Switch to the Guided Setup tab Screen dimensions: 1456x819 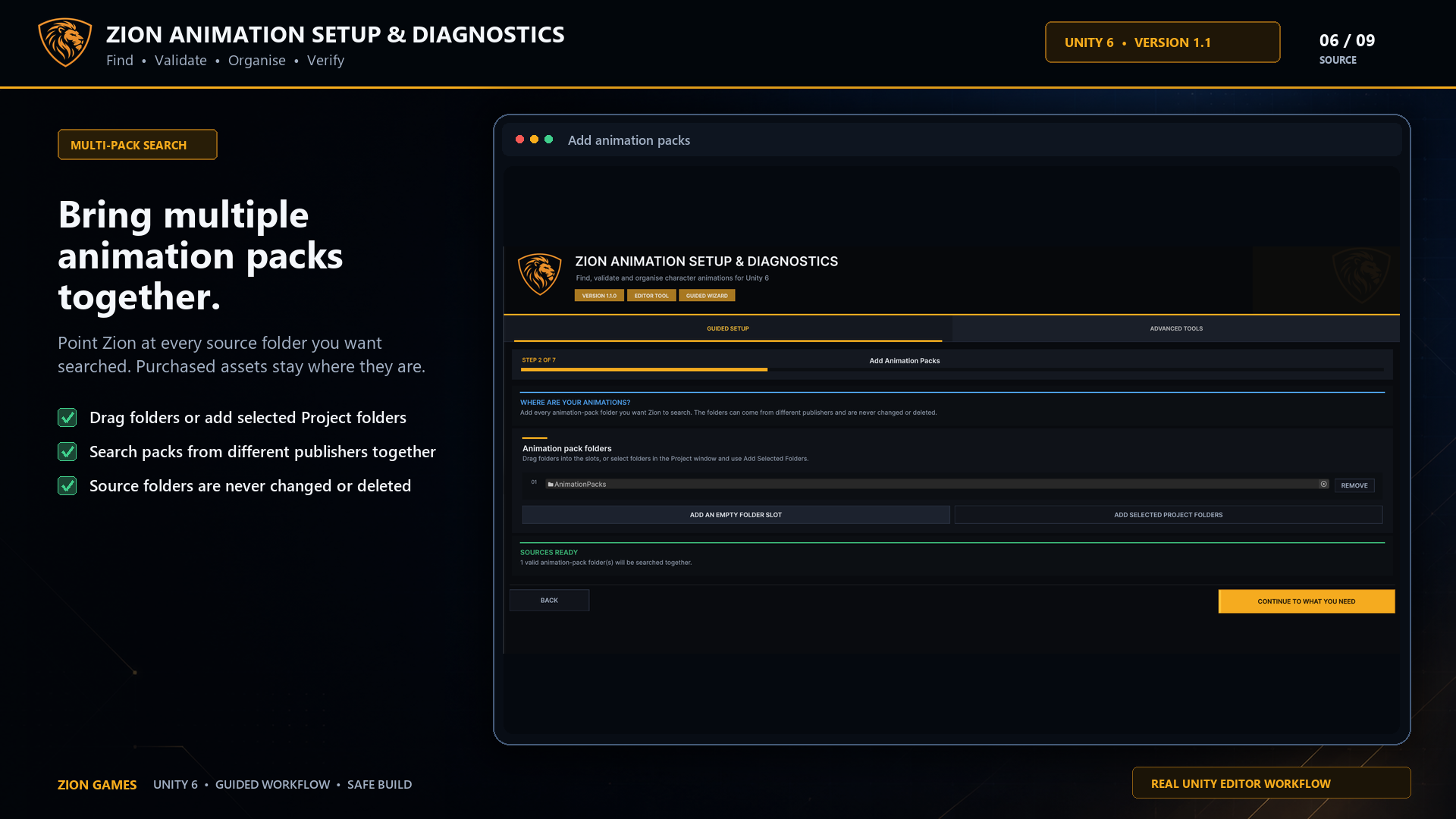pyautogui.click(x=728, y=328)
